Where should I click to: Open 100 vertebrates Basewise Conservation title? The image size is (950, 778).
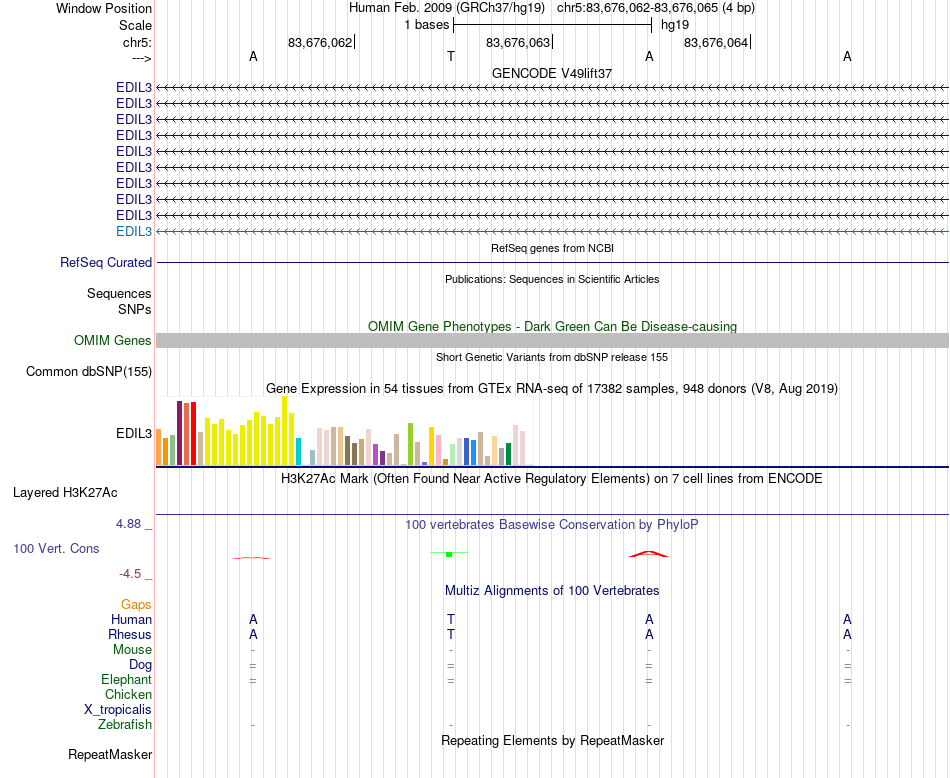[552, 525]
